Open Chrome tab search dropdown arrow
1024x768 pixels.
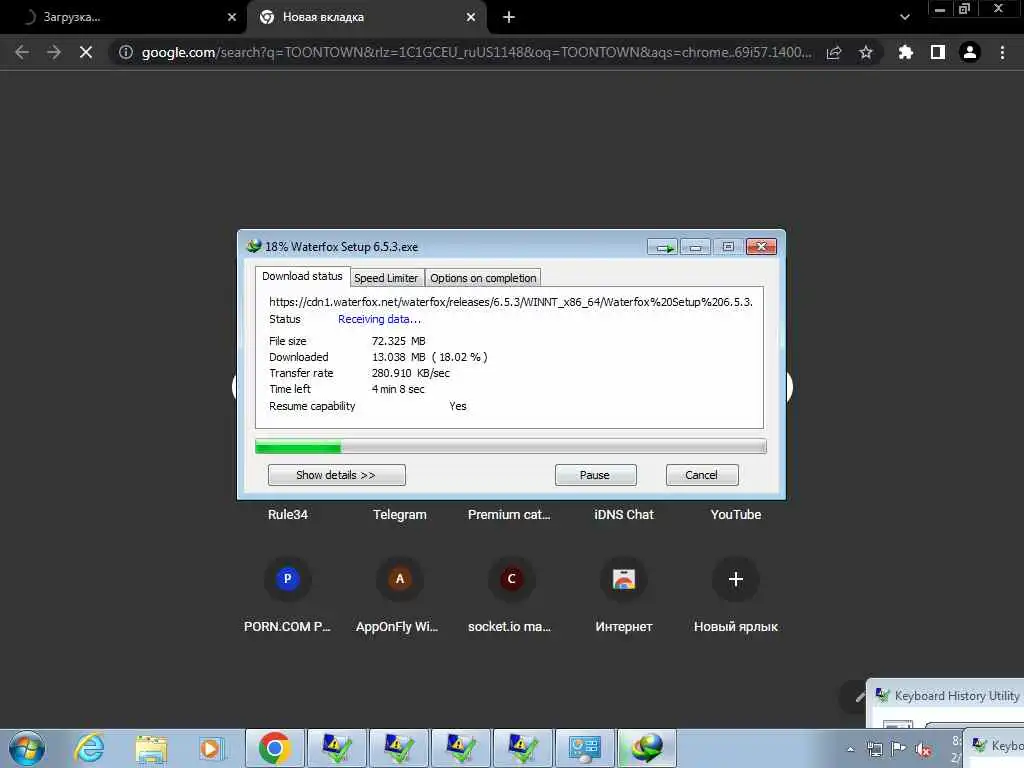coord(904,17)
